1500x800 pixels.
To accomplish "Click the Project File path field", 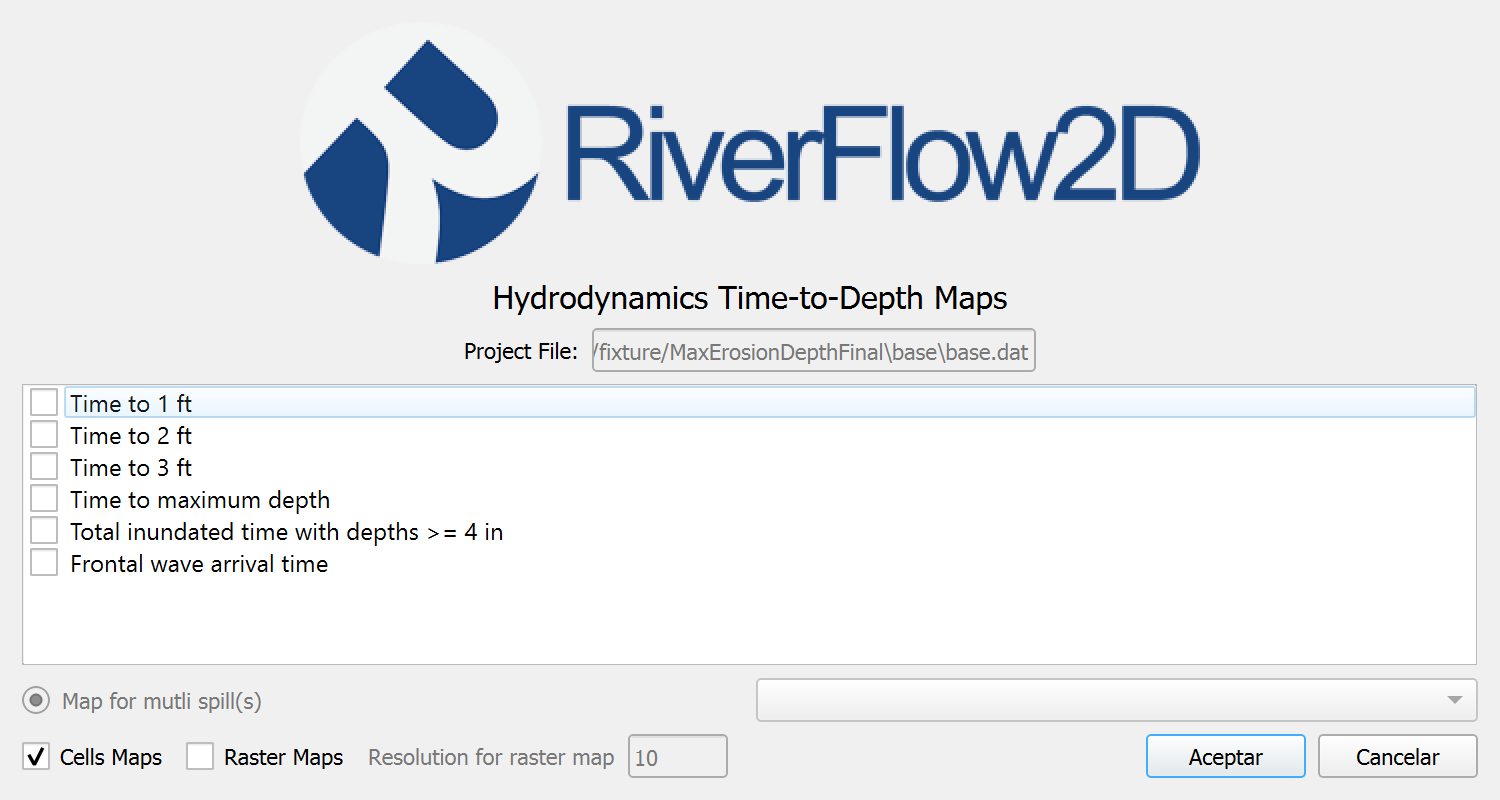I will [x=814, y=351].
